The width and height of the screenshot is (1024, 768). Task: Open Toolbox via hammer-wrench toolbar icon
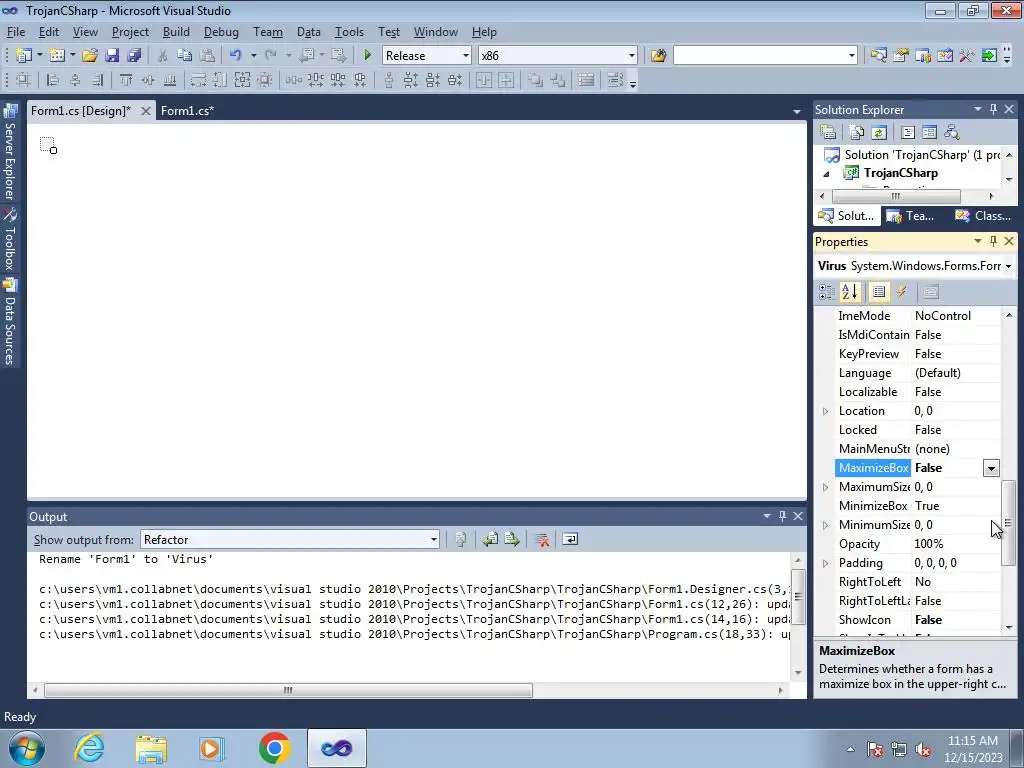tap(967, 56)
